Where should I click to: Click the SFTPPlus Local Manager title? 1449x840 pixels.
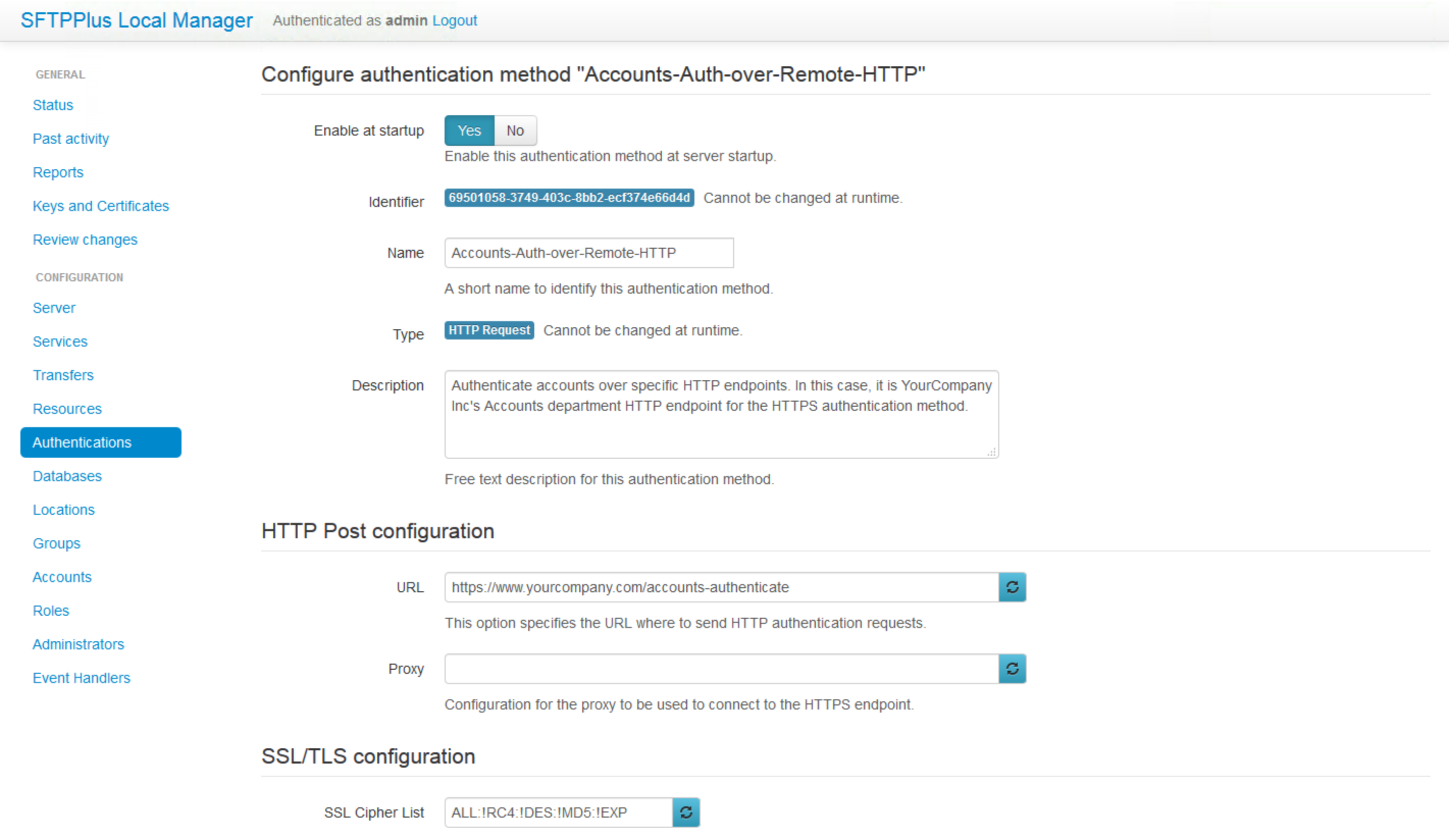[x=137, y=21]
